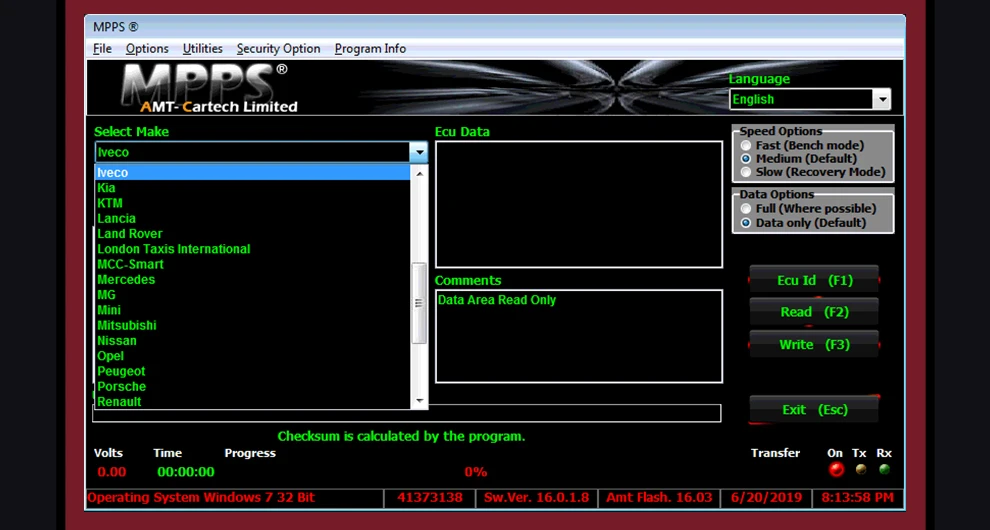Click the 00:00:00 Time reading
990x530 pixels.
point(186,472)
